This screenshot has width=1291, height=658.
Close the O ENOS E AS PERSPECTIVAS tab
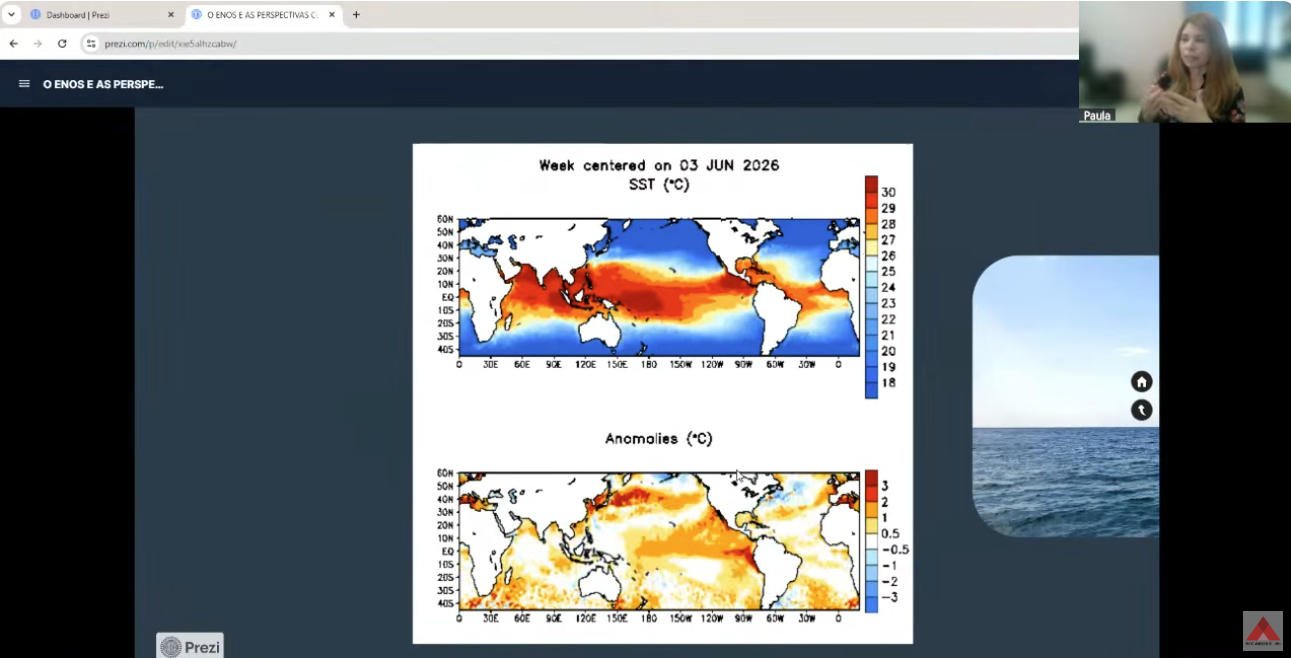pos(332,15)
